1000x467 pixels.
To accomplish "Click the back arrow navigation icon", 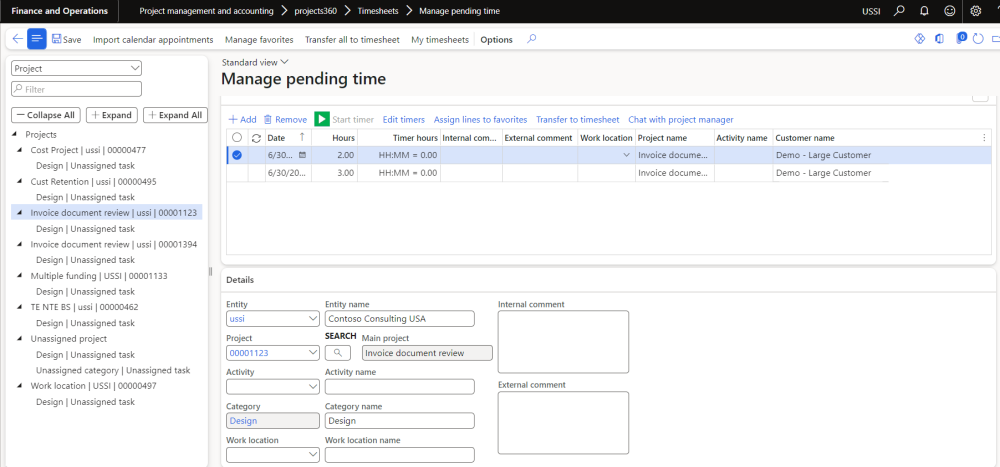I will coord(17,39).
